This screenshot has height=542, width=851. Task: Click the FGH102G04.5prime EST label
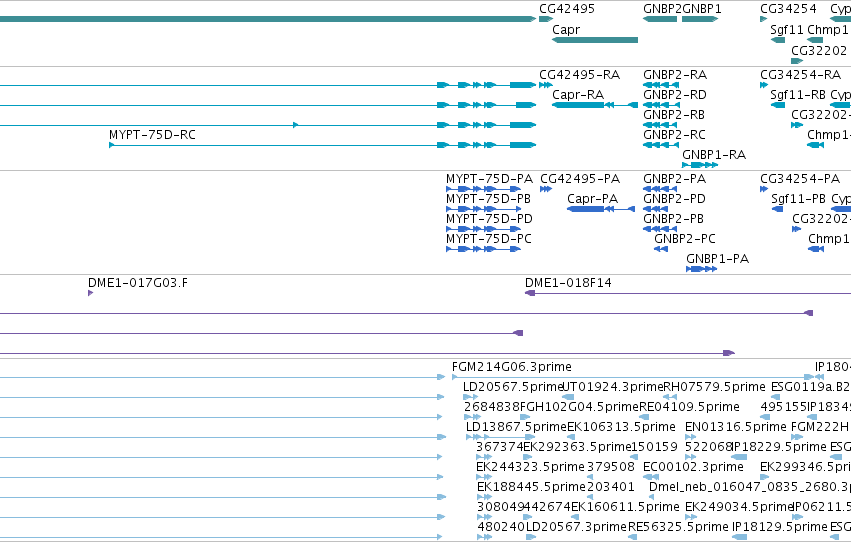pos(579,407)
